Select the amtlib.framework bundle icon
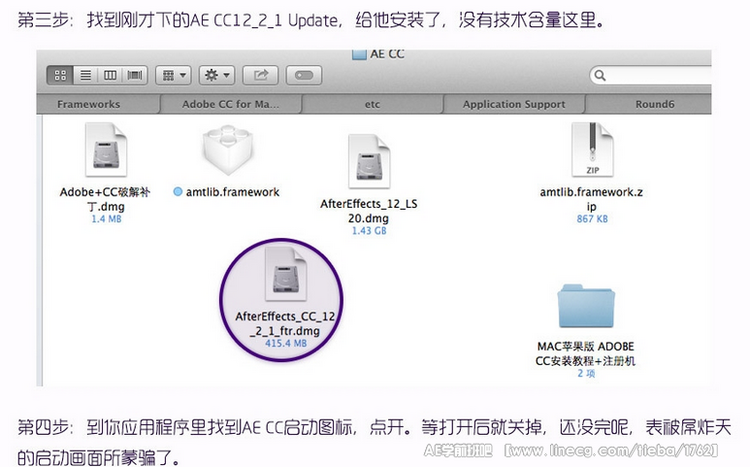The width and height of the screenshot is (750, 467). tap(227, 150)
